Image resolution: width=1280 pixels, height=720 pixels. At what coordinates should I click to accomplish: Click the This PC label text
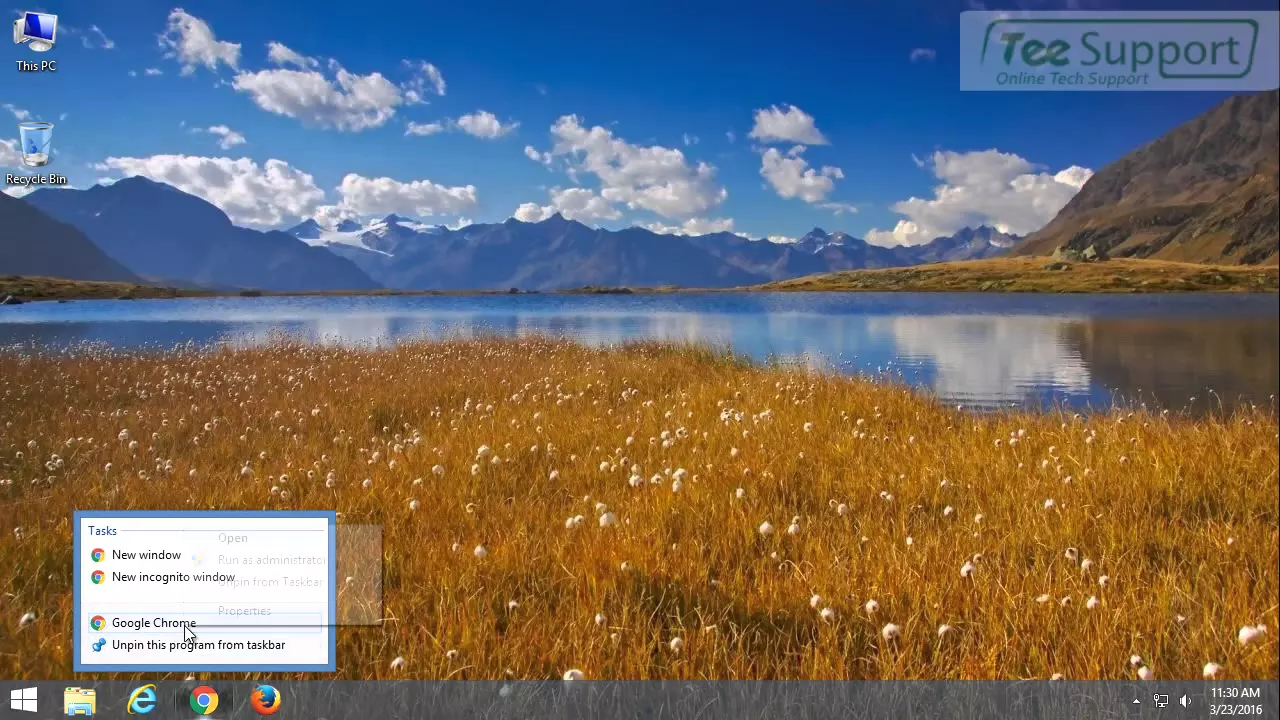(x=36, y=66)
